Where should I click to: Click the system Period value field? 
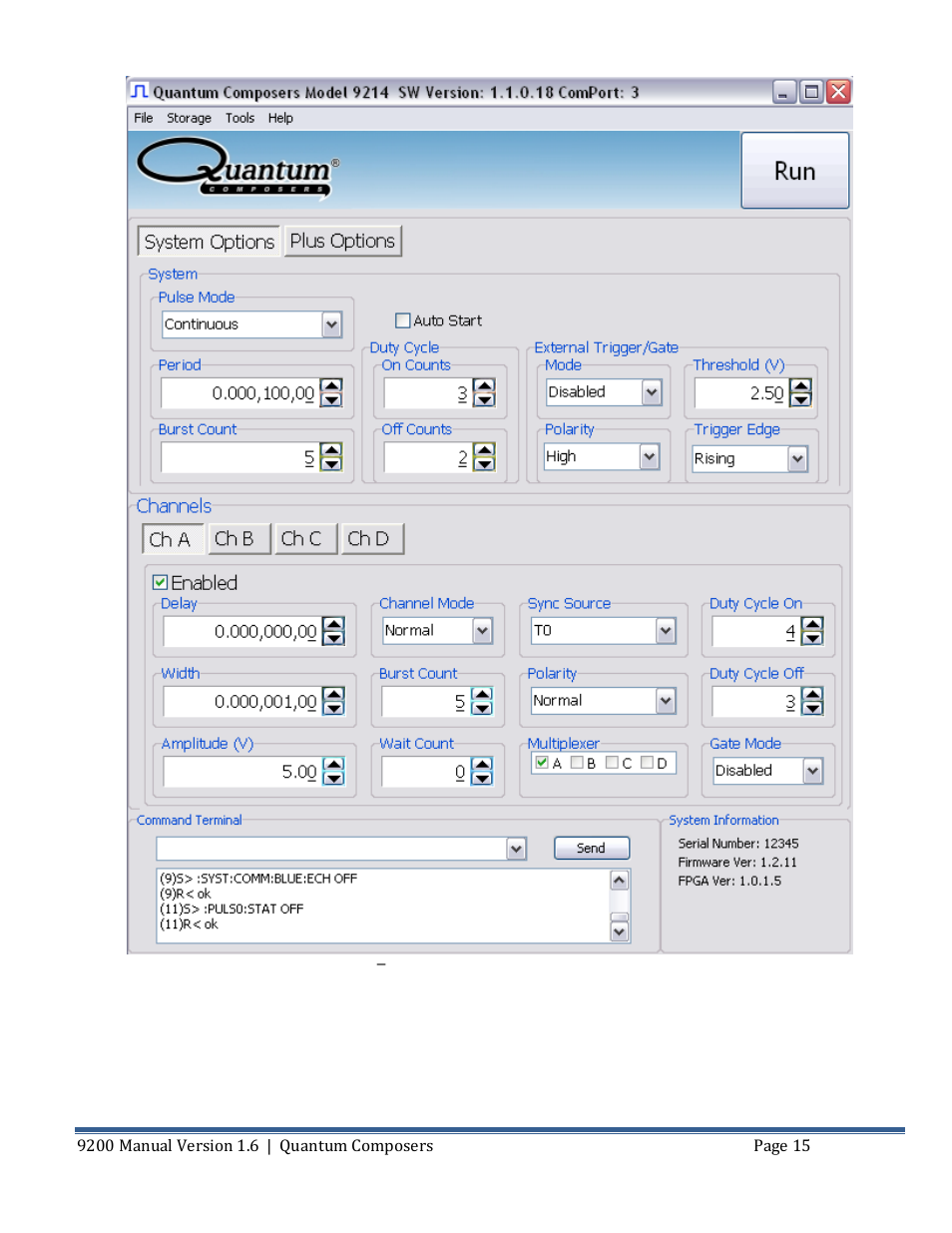pyautogui.click(x=240, y=393)
